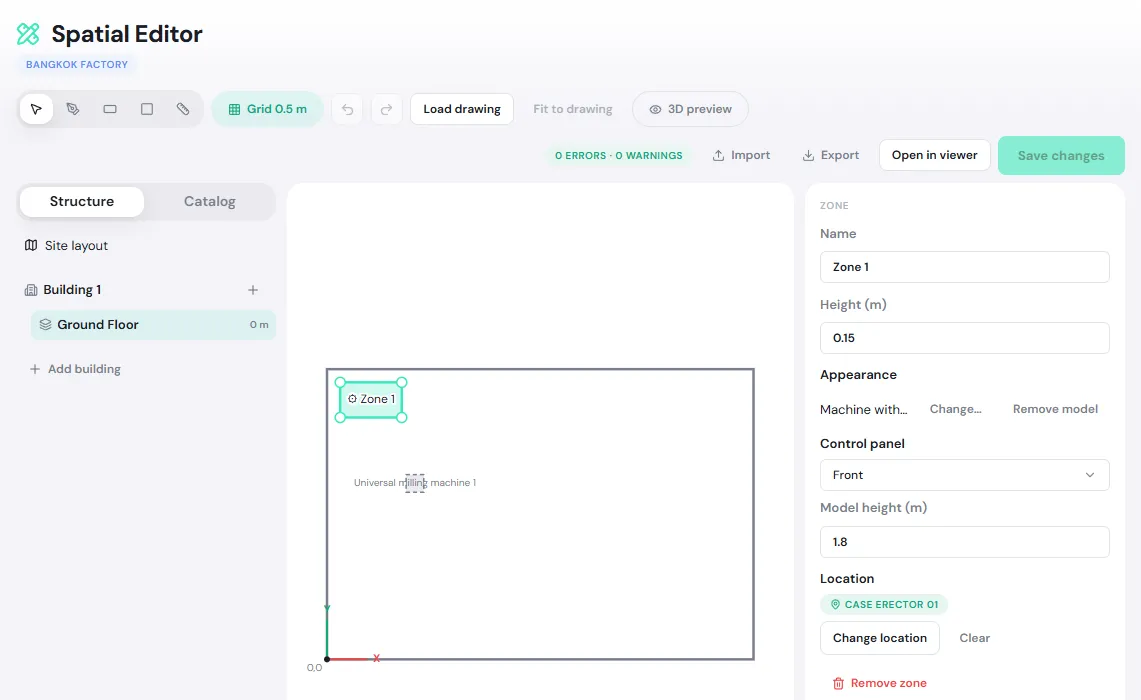Select the ruler measure tool
Screen dimensions: 1141x700
point(183,109)
